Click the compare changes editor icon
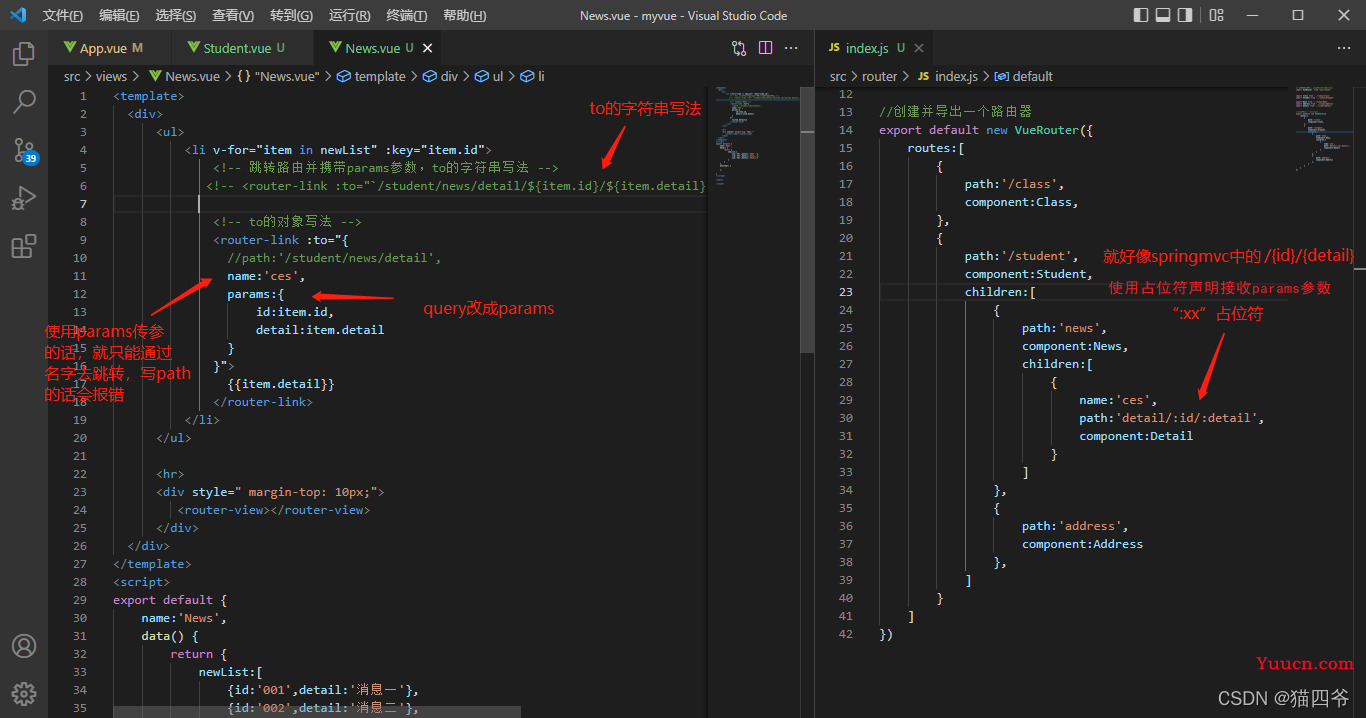The height and width of the screenshot is (718, 1366). 739,47
